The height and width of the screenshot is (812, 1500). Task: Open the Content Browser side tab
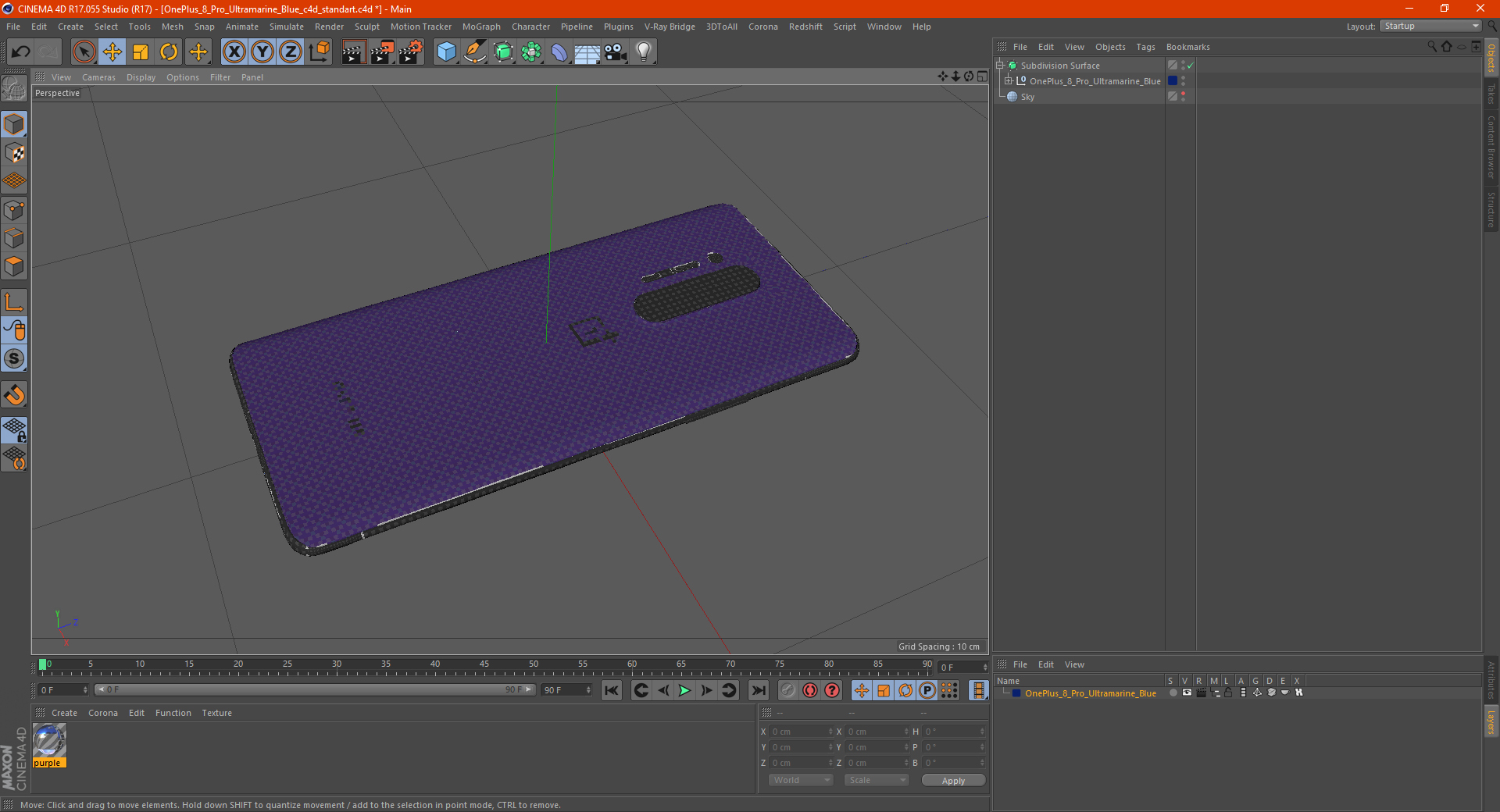[x=1491, y=147]
